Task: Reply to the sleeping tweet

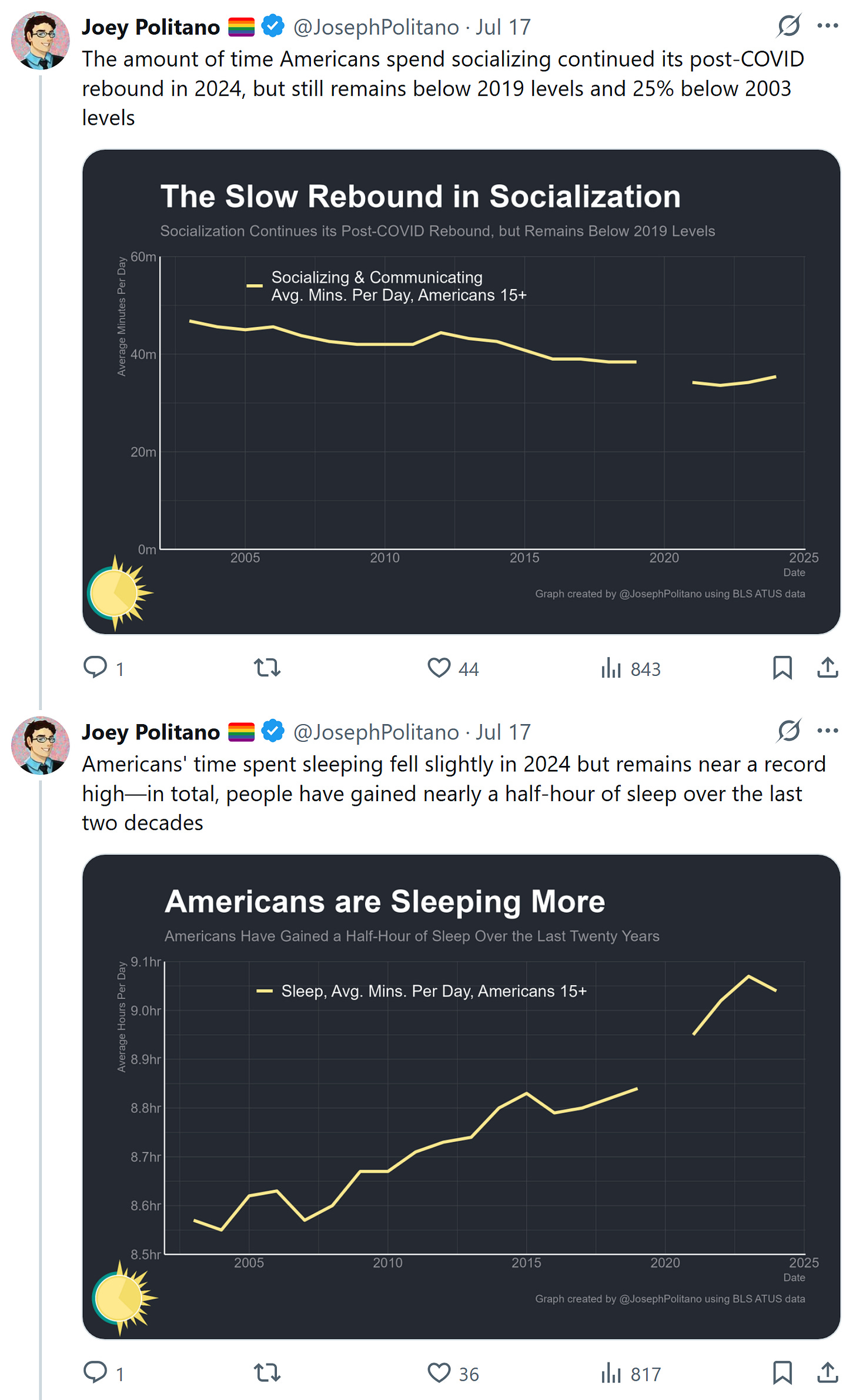Action: pyautogui.click(x=95, y=1372)
